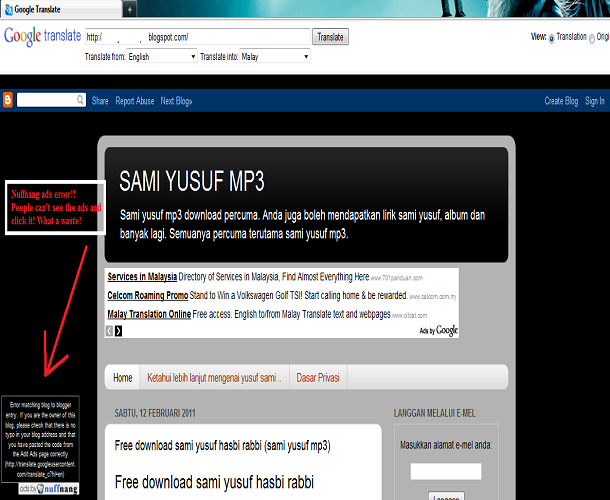Click the www.701panduan.com ad URL
Screen dimensions: 610x500
[x=396, y=278]
